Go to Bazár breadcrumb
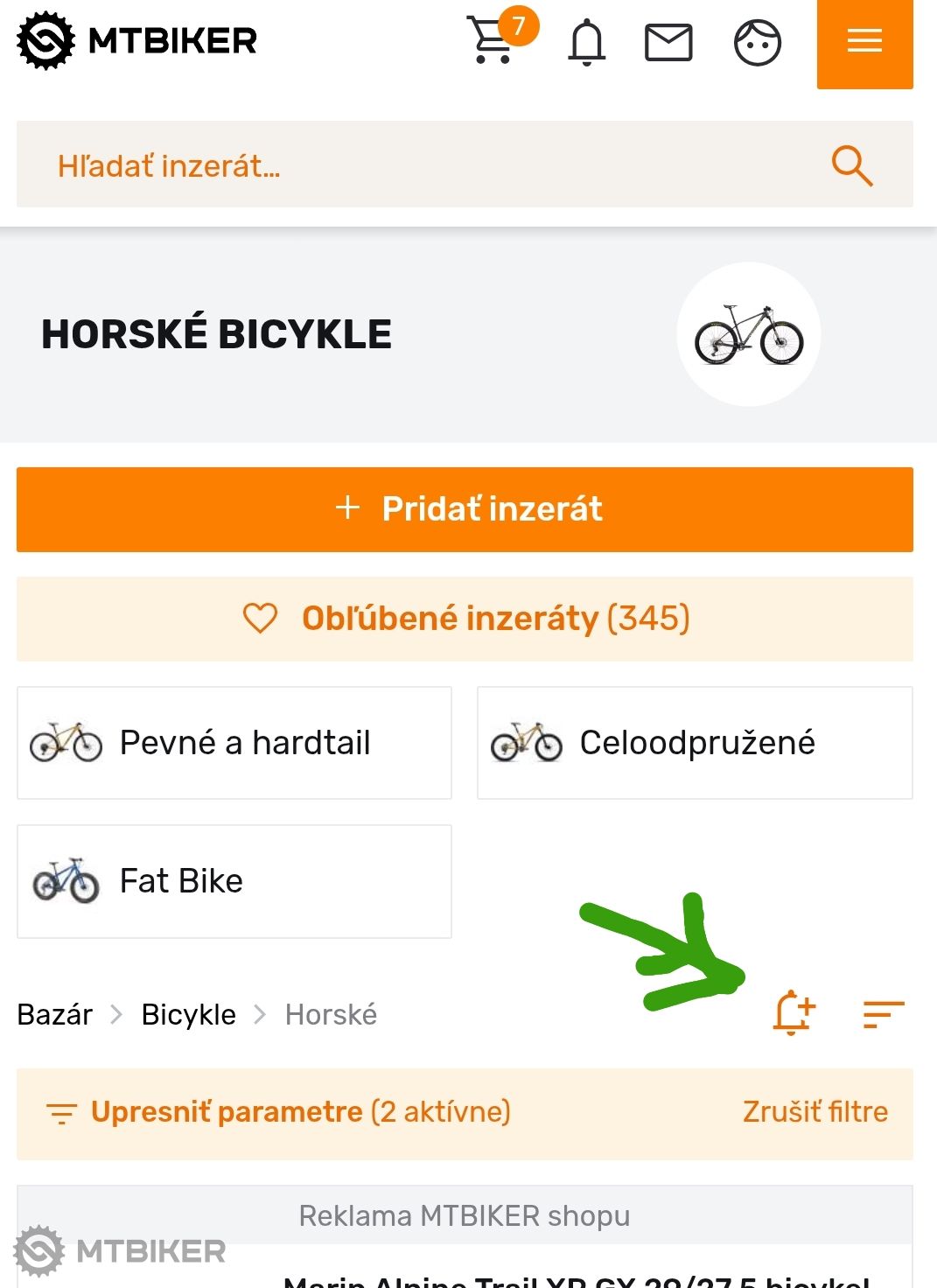The height and width of the screenshot is (1288, 937). (x=54, y=1015)
